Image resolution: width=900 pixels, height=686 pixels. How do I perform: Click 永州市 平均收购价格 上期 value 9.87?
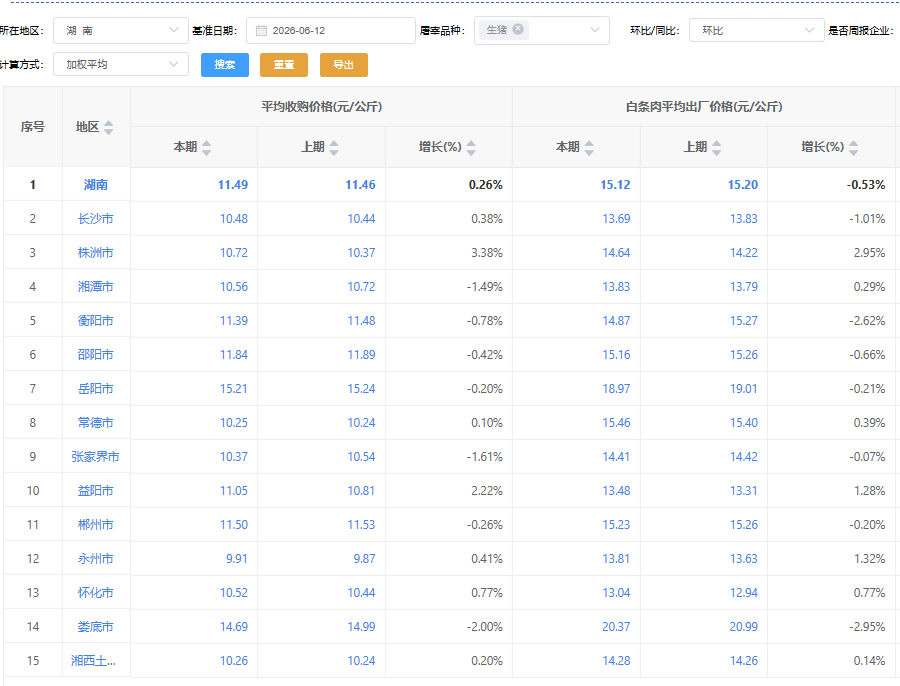[x=364, y=559]
